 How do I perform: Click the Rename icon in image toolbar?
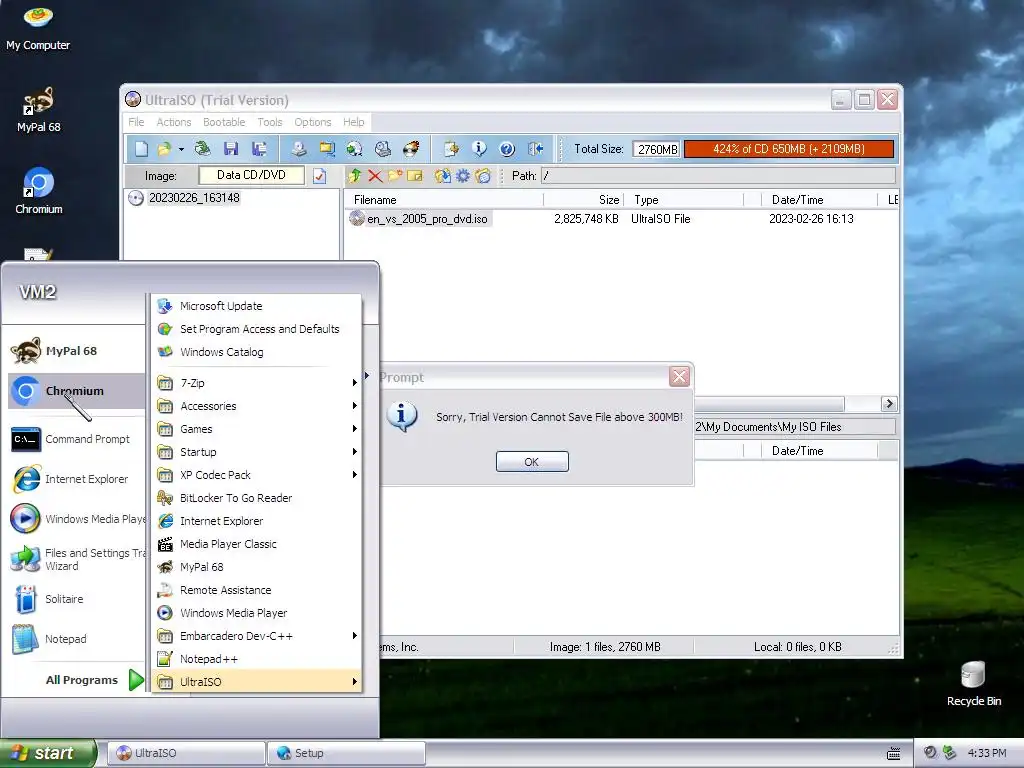pos(415,176)
